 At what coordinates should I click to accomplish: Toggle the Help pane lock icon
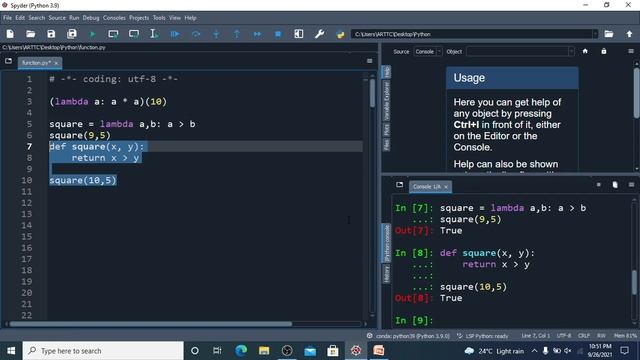coord(604,51)
